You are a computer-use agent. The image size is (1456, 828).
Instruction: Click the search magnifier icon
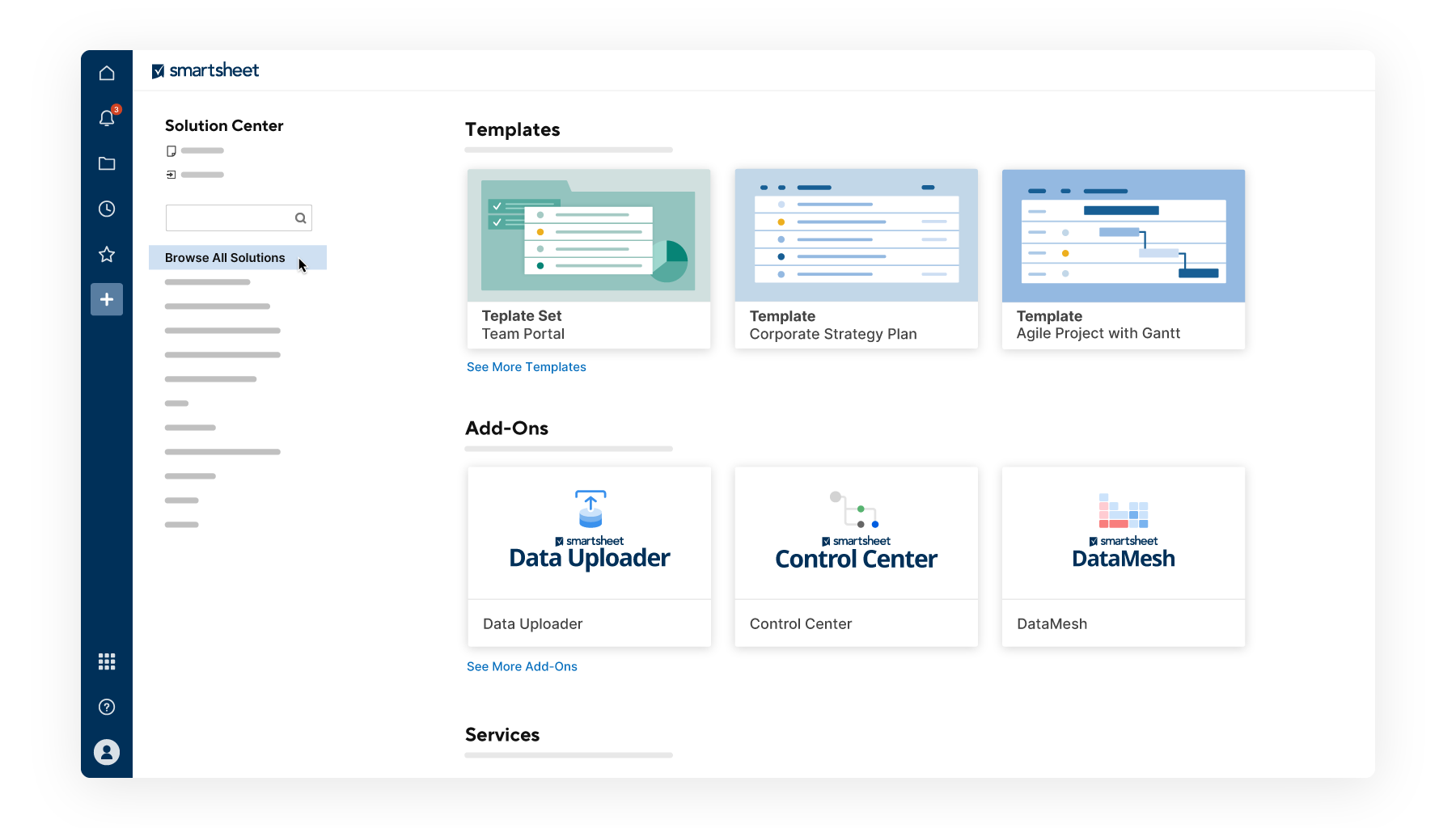[300, 218]
